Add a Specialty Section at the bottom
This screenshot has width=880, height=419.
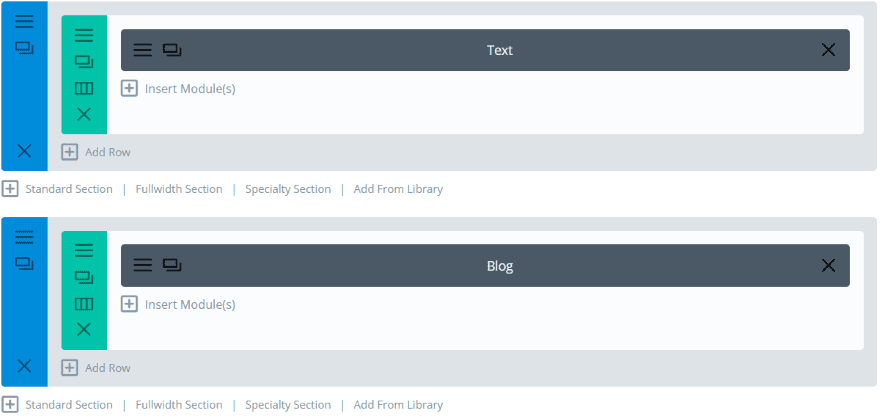[x=288, y=405]
